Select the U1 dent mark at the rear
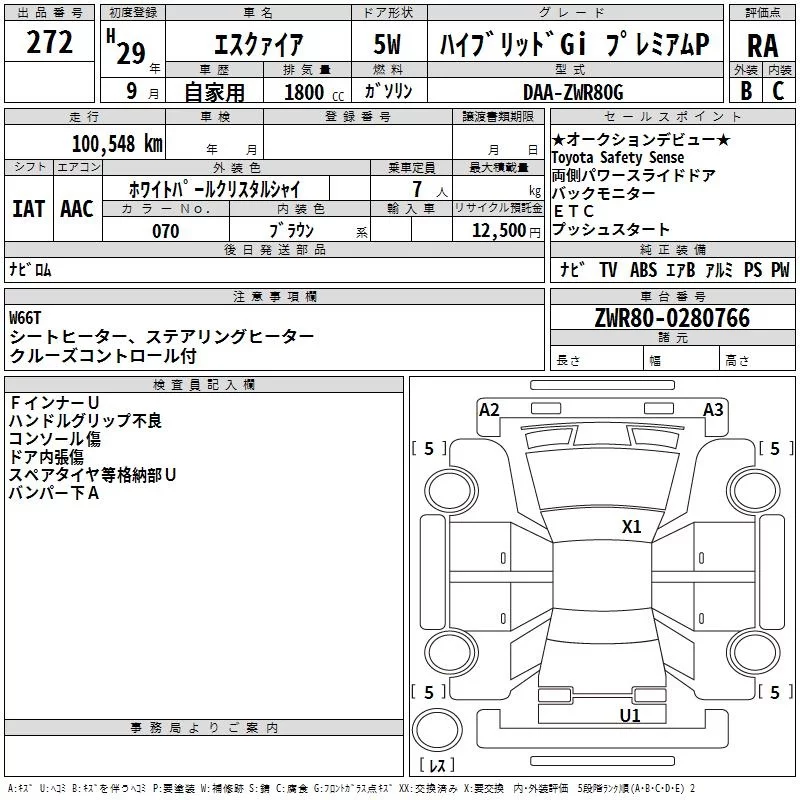Viewport: 800px width, 800px height. pyautogui.click(x=630, y=715)
